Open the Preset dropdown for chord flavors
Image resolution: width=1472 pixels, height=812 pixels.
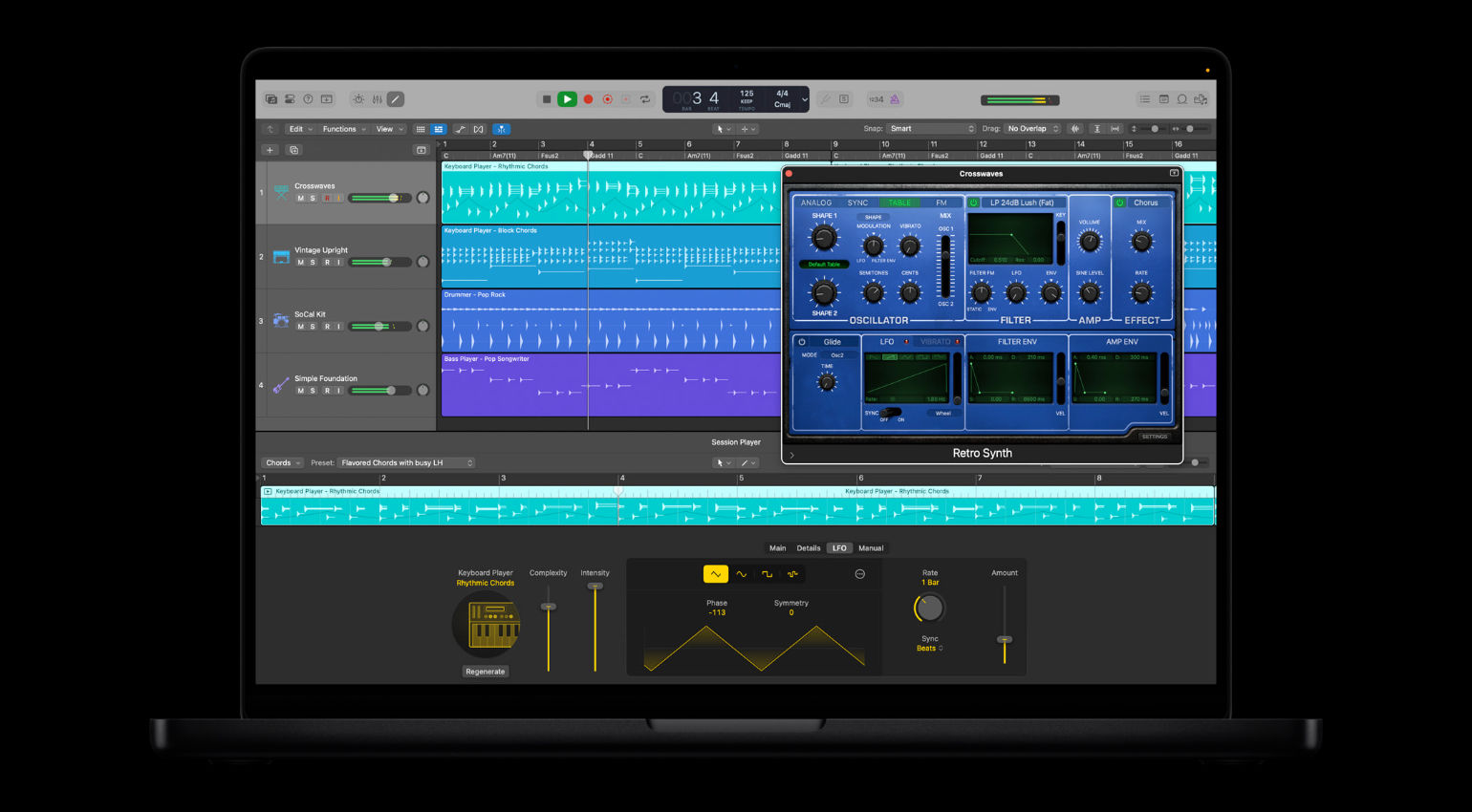406,463
